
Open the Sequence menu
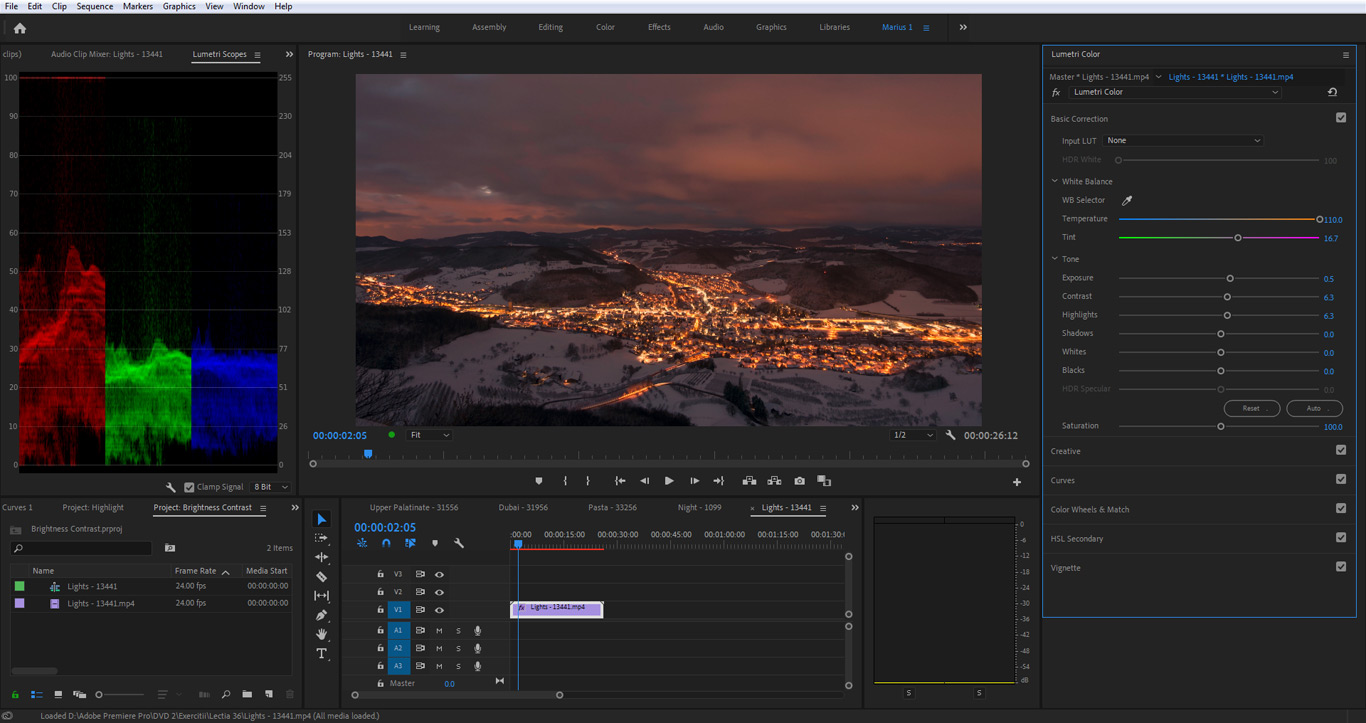click(95, 6)
